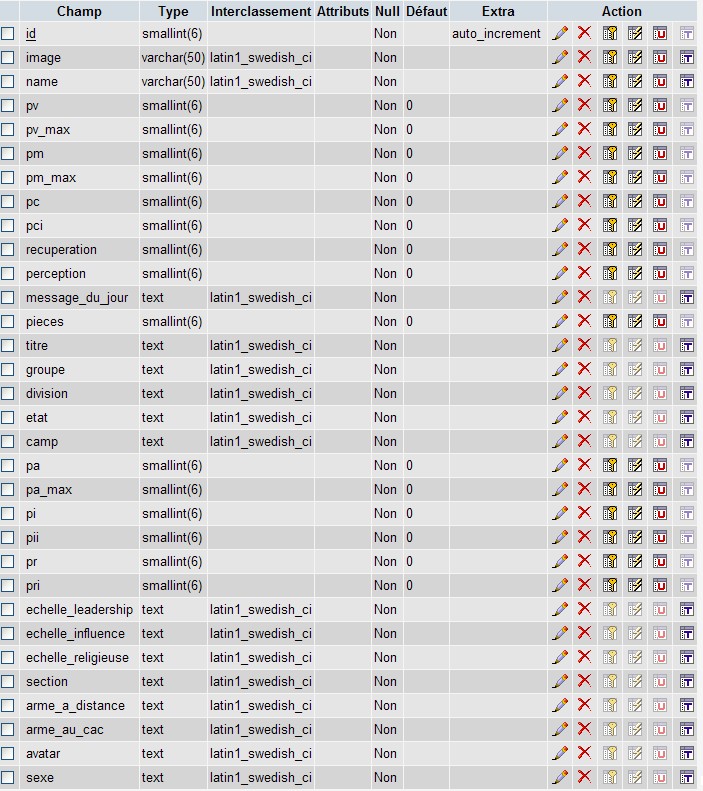
Task: Click the unique icon for the pa field
Action: (x=660, y=465)
